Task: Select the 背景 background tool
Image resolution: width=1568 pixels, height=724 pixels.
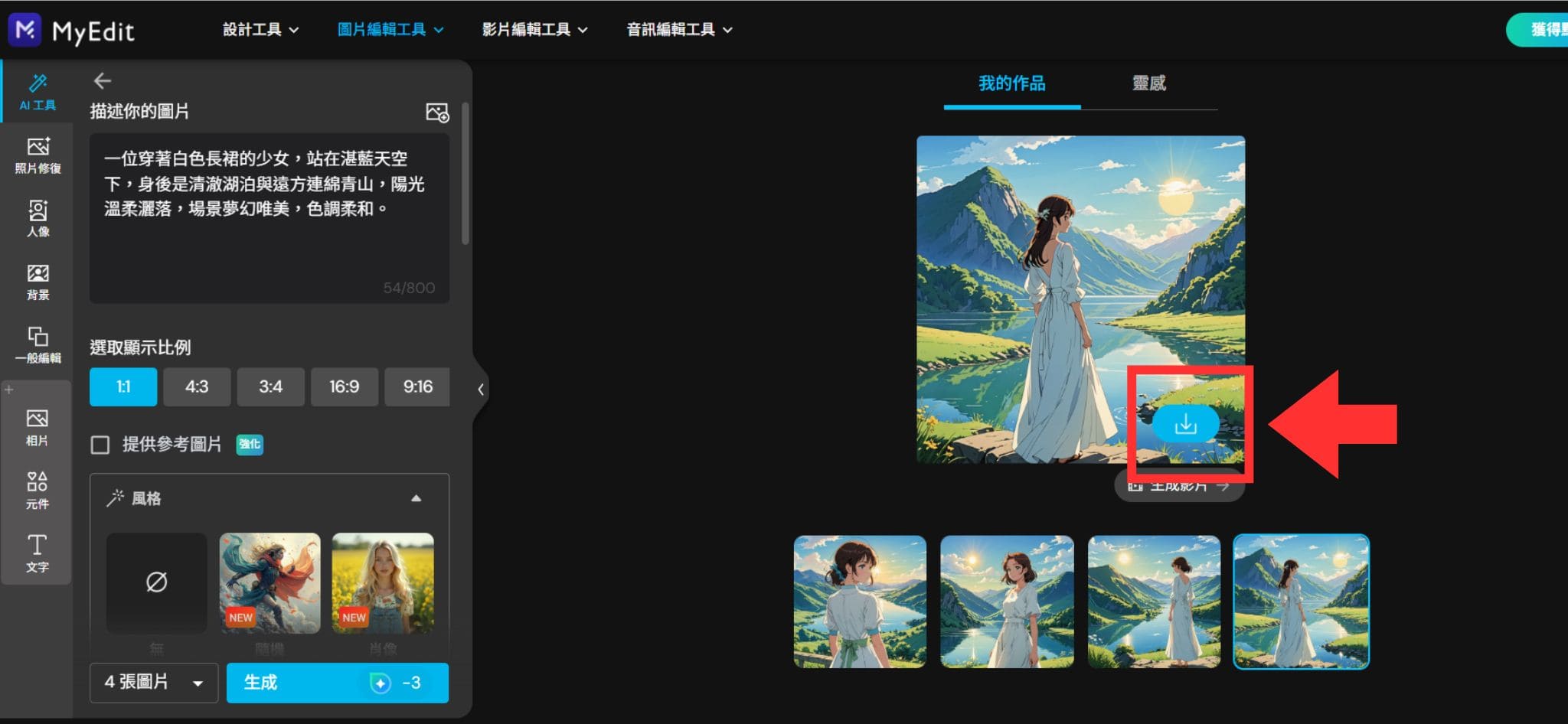Action: click(x=38, y=282)
